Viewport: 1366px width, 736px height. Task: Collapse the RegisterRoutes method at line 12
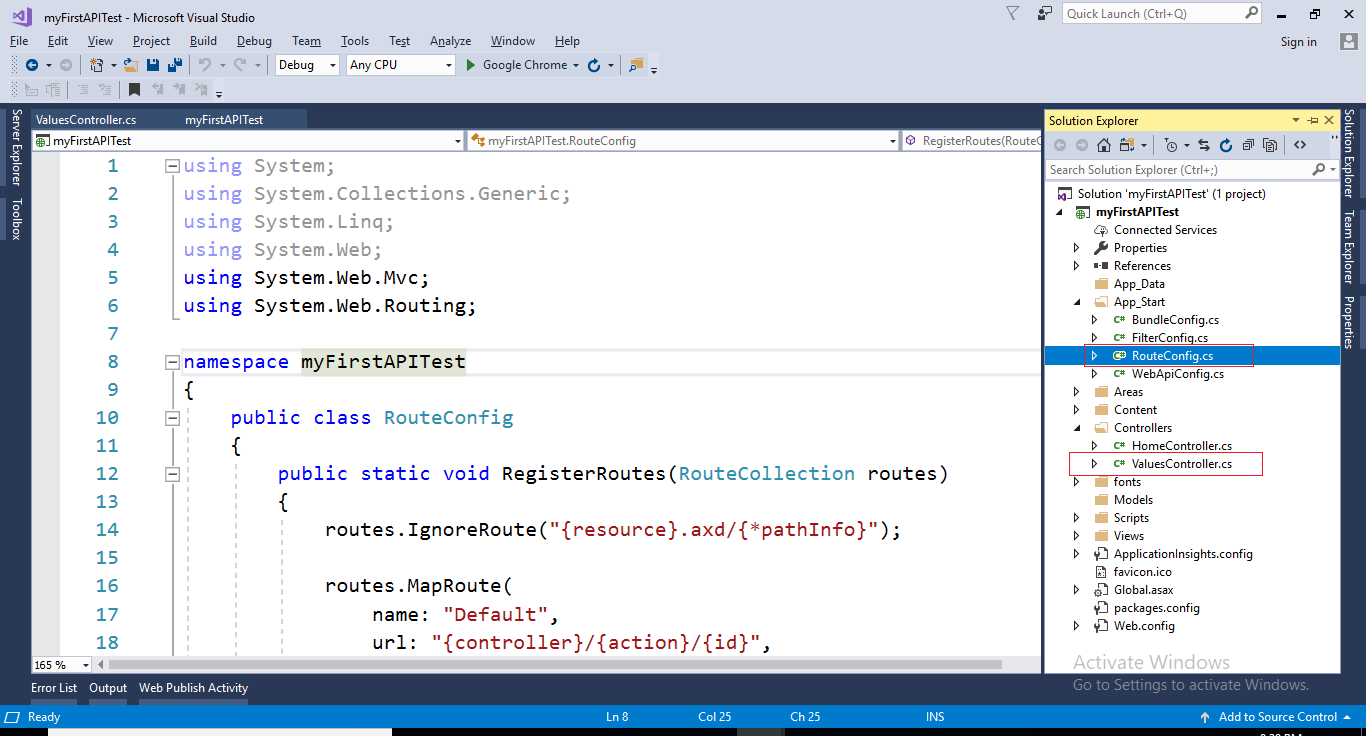(x=172, y=474)
